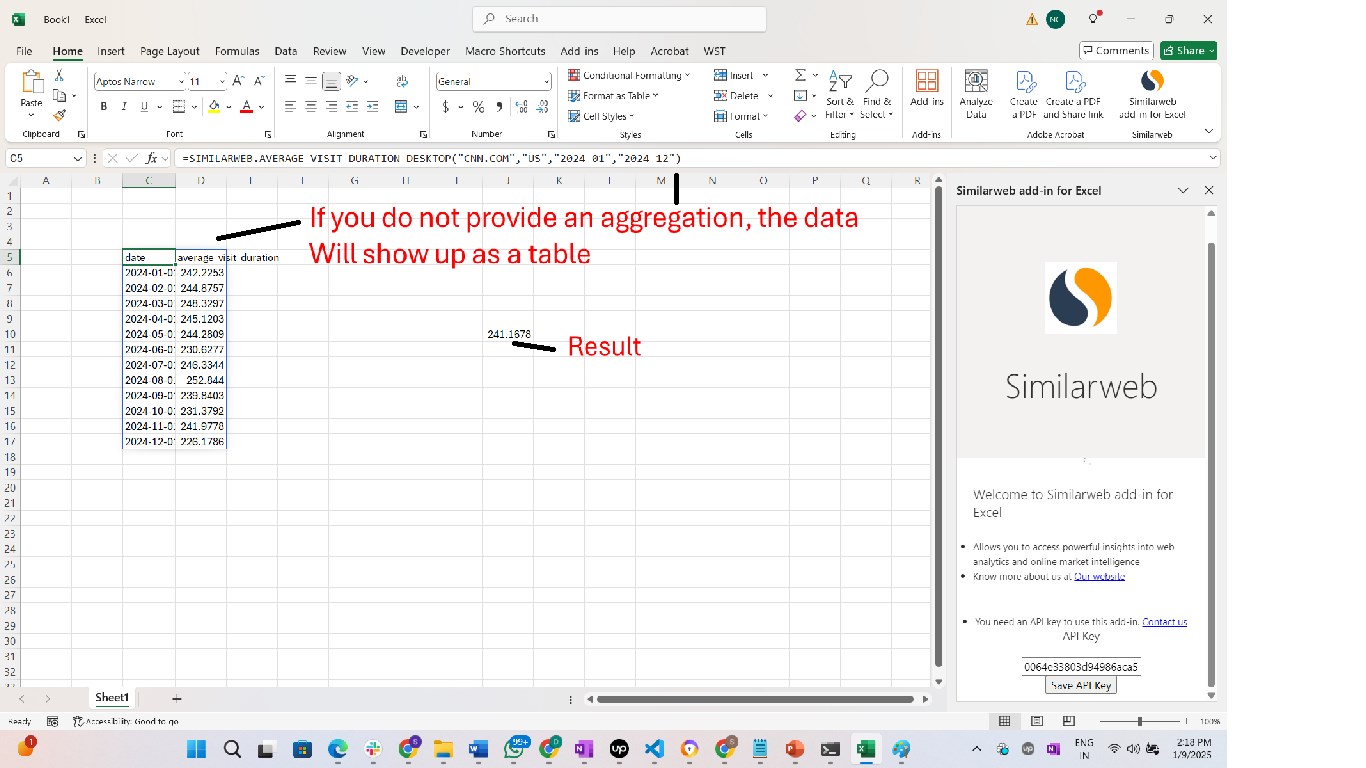The height and width of the screenshot is (768, 1366).
Task: Open the Add-ins ribbon button
Action: pos(927,89)
